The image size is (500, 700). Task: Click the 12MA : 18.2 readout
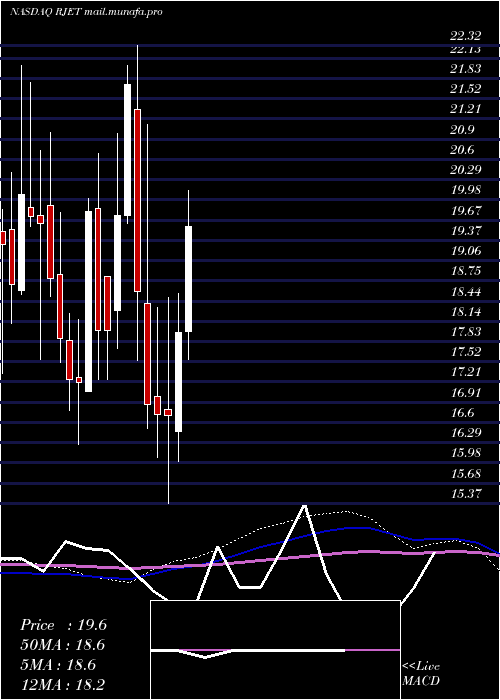point(63,684)
